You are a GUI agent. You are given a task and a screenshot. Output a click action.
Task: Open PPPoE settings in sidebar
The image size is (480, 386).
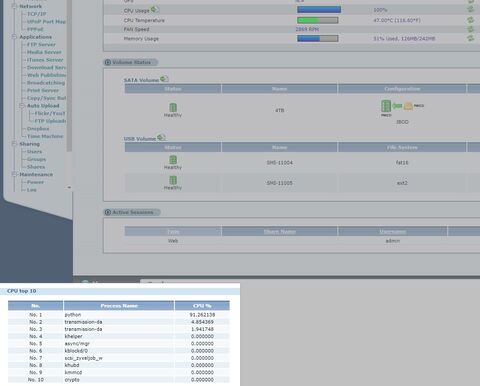coord(35,29)
